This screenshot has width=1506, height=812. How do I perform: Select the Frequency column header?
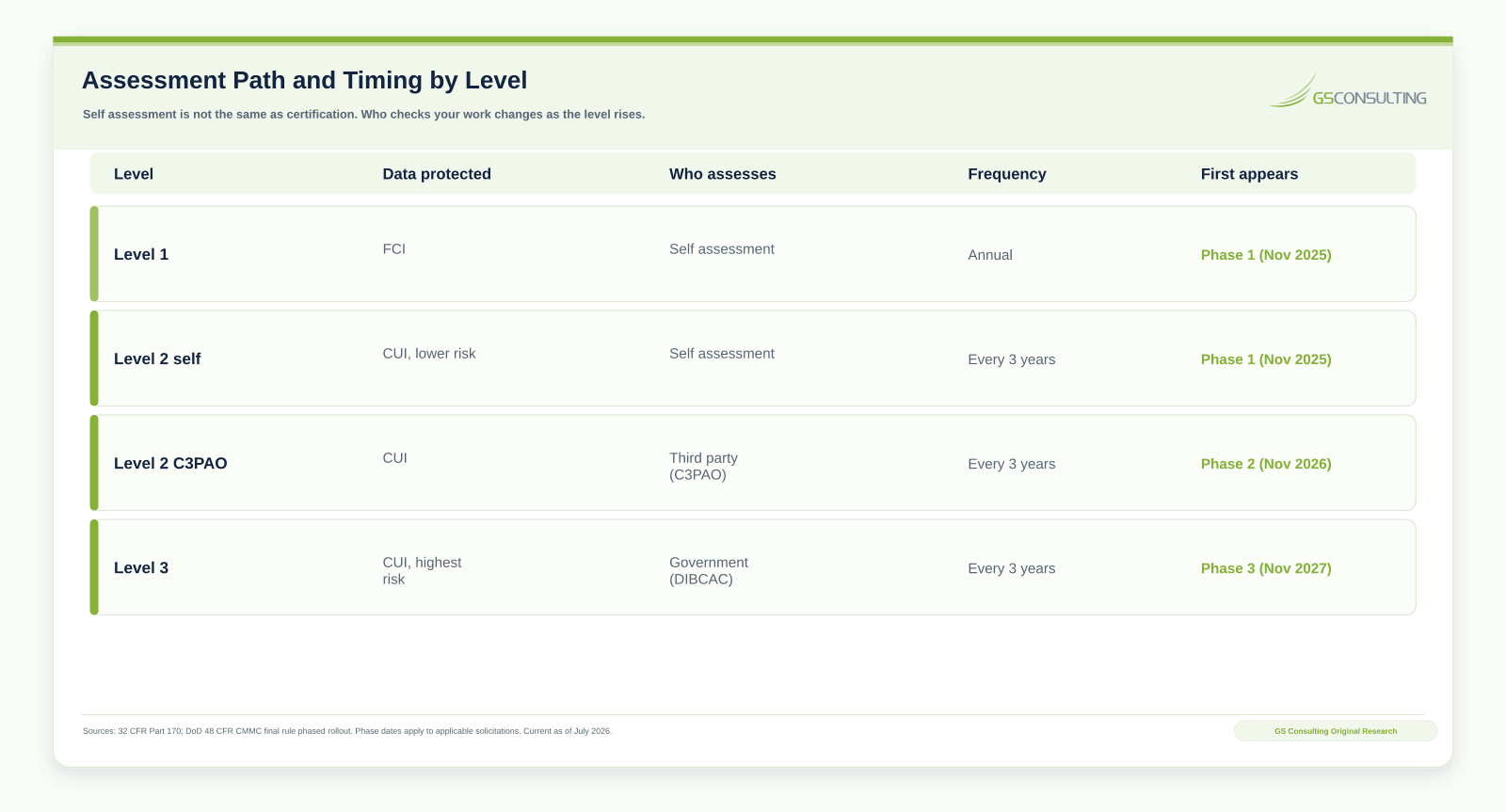[x=1007, y=174]
